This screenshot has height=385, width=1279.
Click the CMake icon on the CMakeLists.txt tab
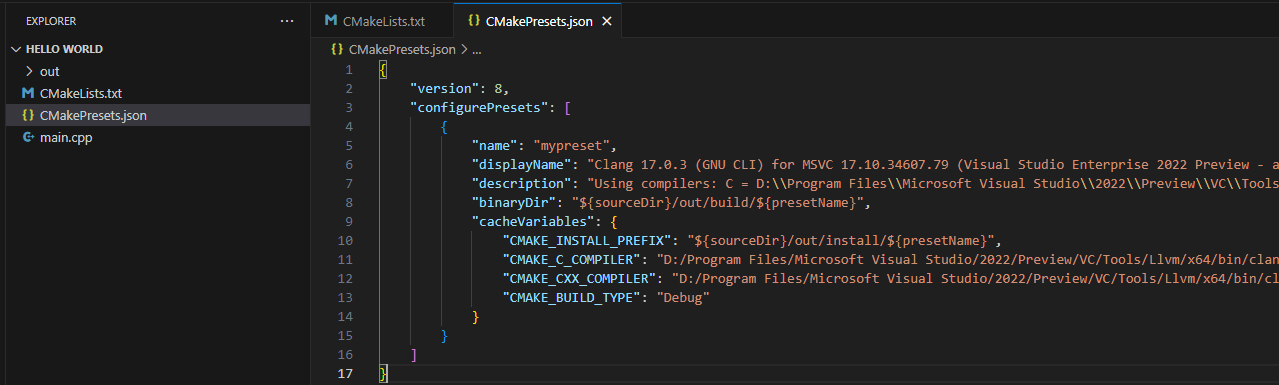click(330, 20)
